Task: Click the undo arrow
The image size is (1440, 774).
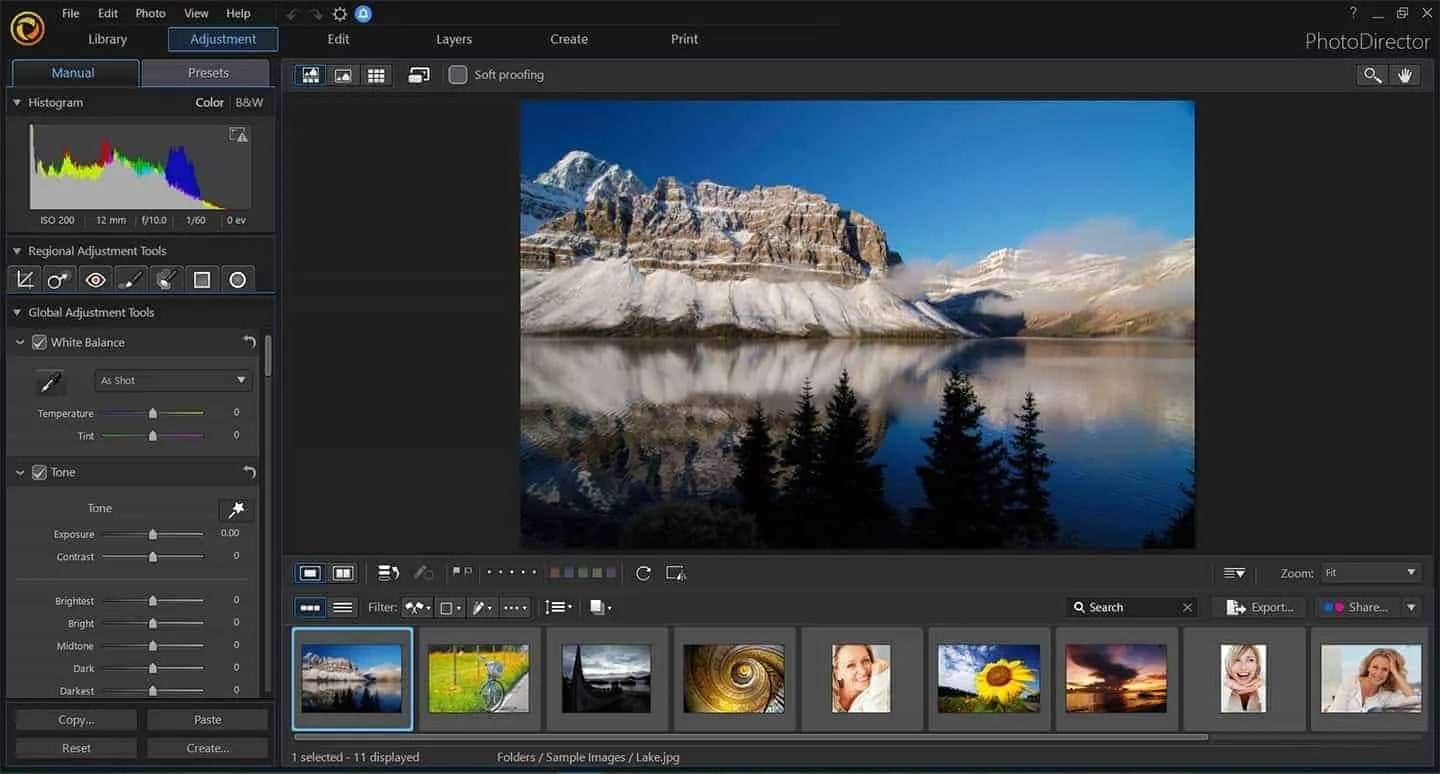Action: click(292, 14)
